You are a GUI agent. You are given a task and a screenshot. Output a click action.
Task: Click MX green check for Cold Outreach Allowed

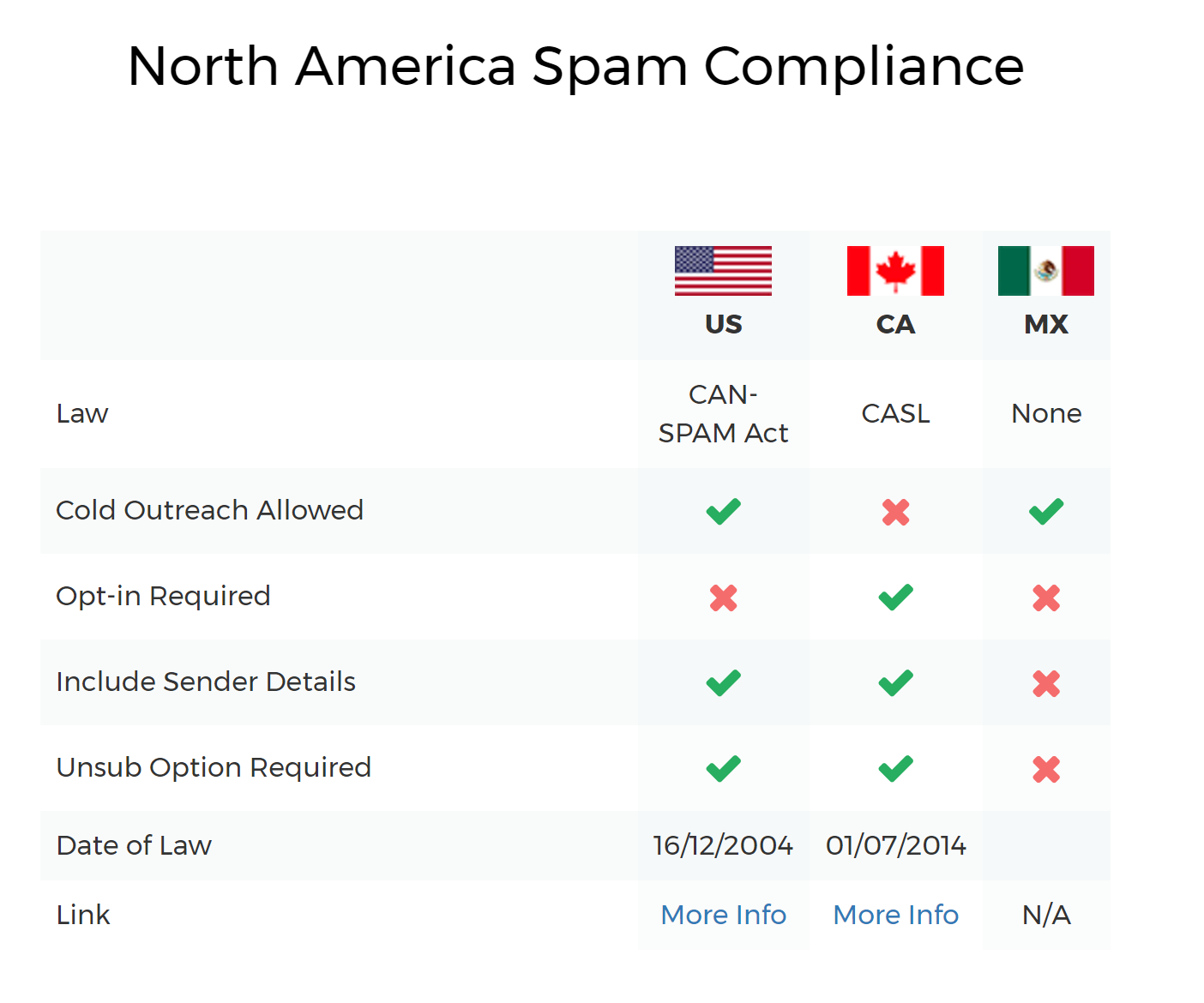[1046, 512]
